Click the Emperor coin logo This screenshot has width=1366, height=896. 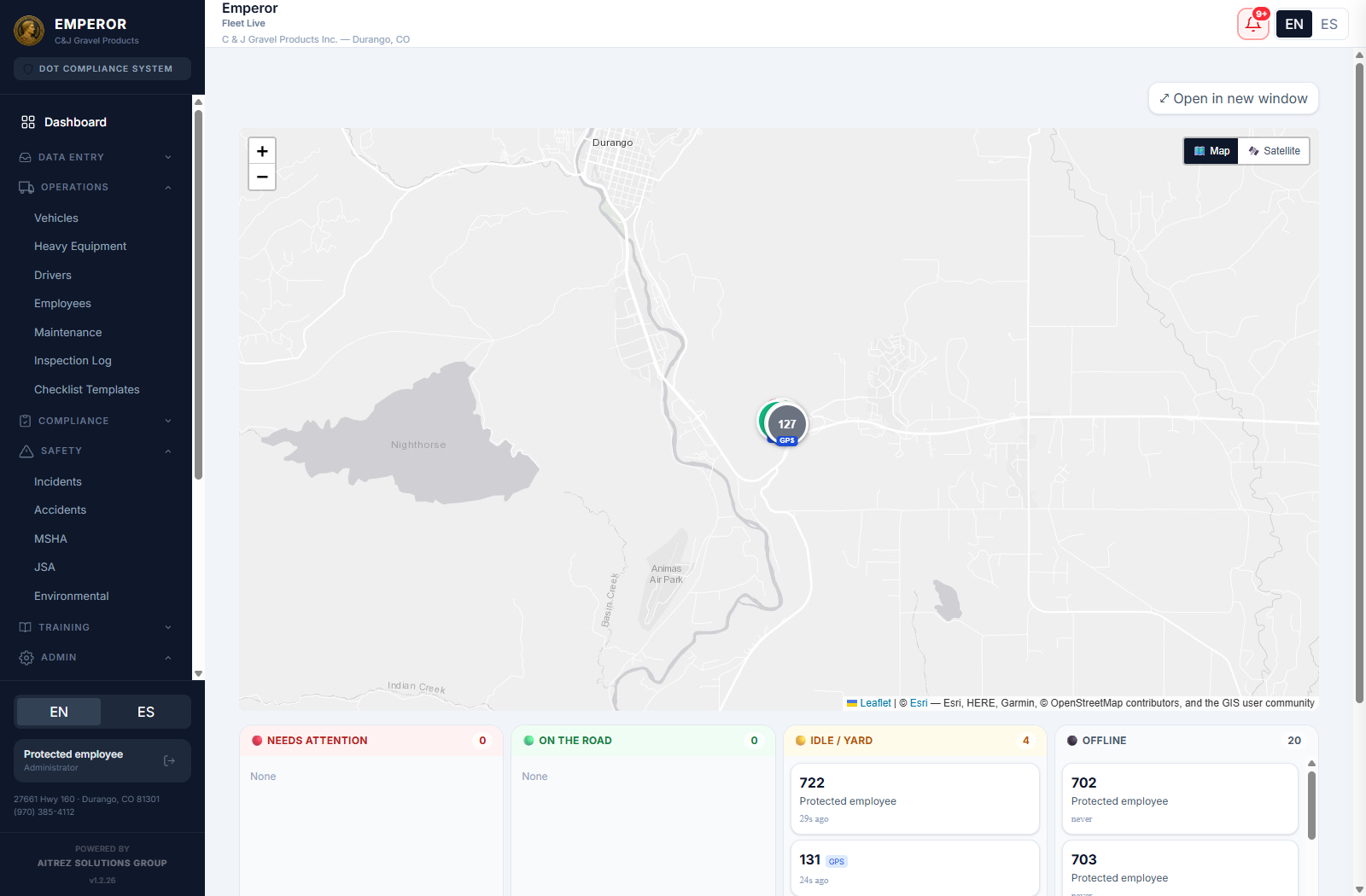pos(29,31)
